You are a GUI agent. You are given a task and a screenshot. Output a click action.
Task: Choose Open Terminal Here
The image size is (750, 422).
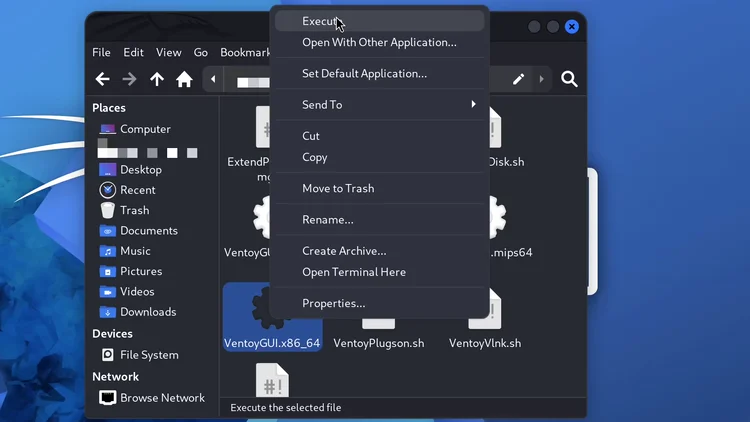380,272
